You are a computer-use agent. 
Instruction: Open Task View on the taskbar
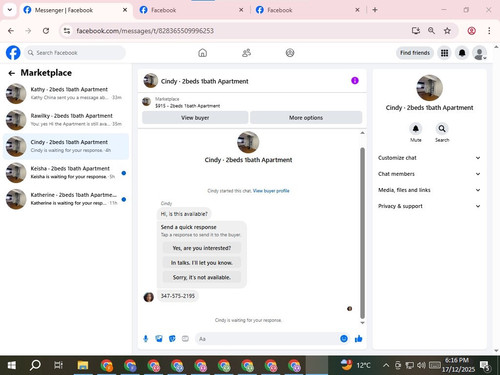58,366
